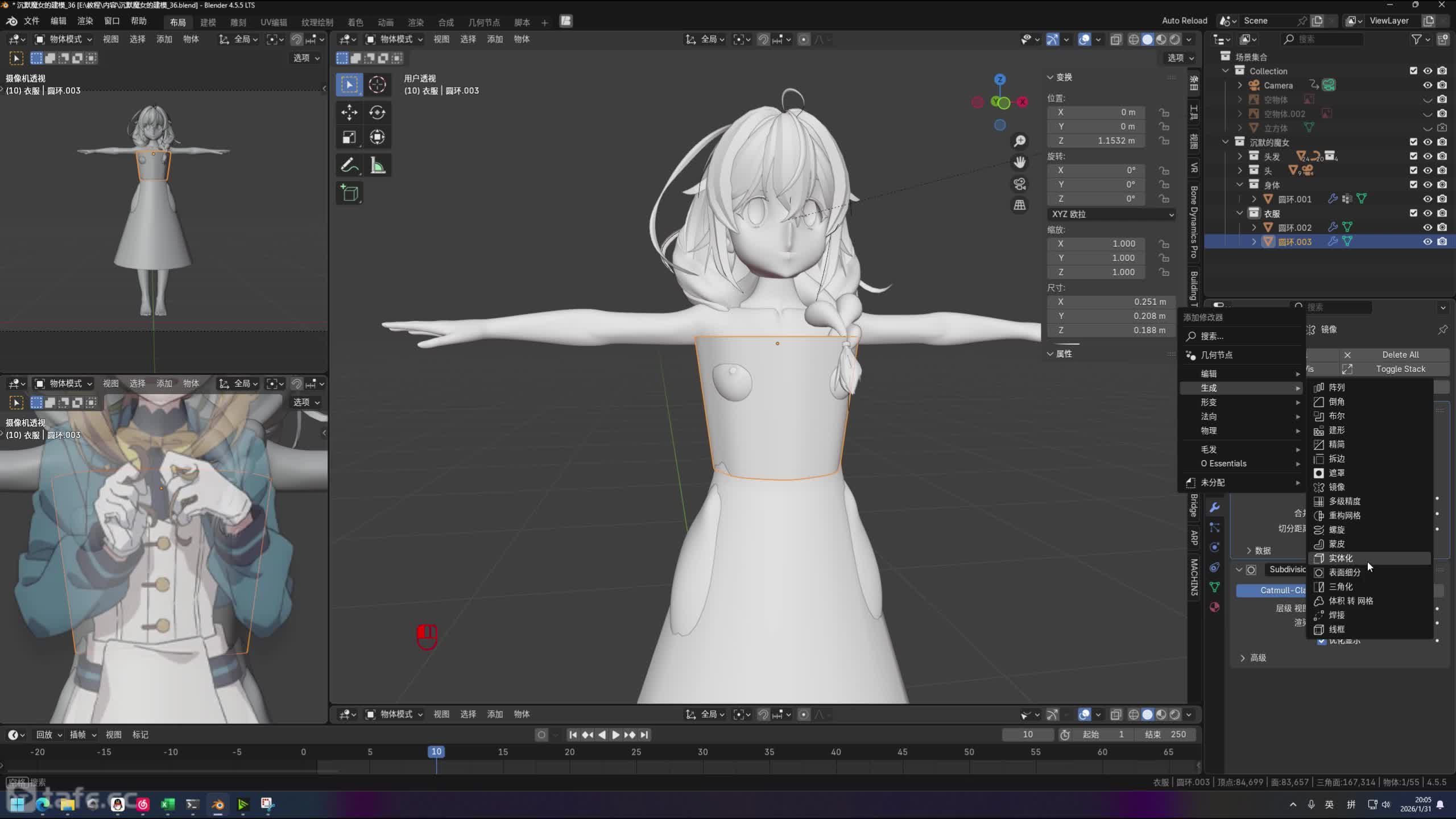Image resolution: width=1456 pixels, height=819 pixels.
Task: Select the Annotate tool
Action: click(x=349, y=165)
